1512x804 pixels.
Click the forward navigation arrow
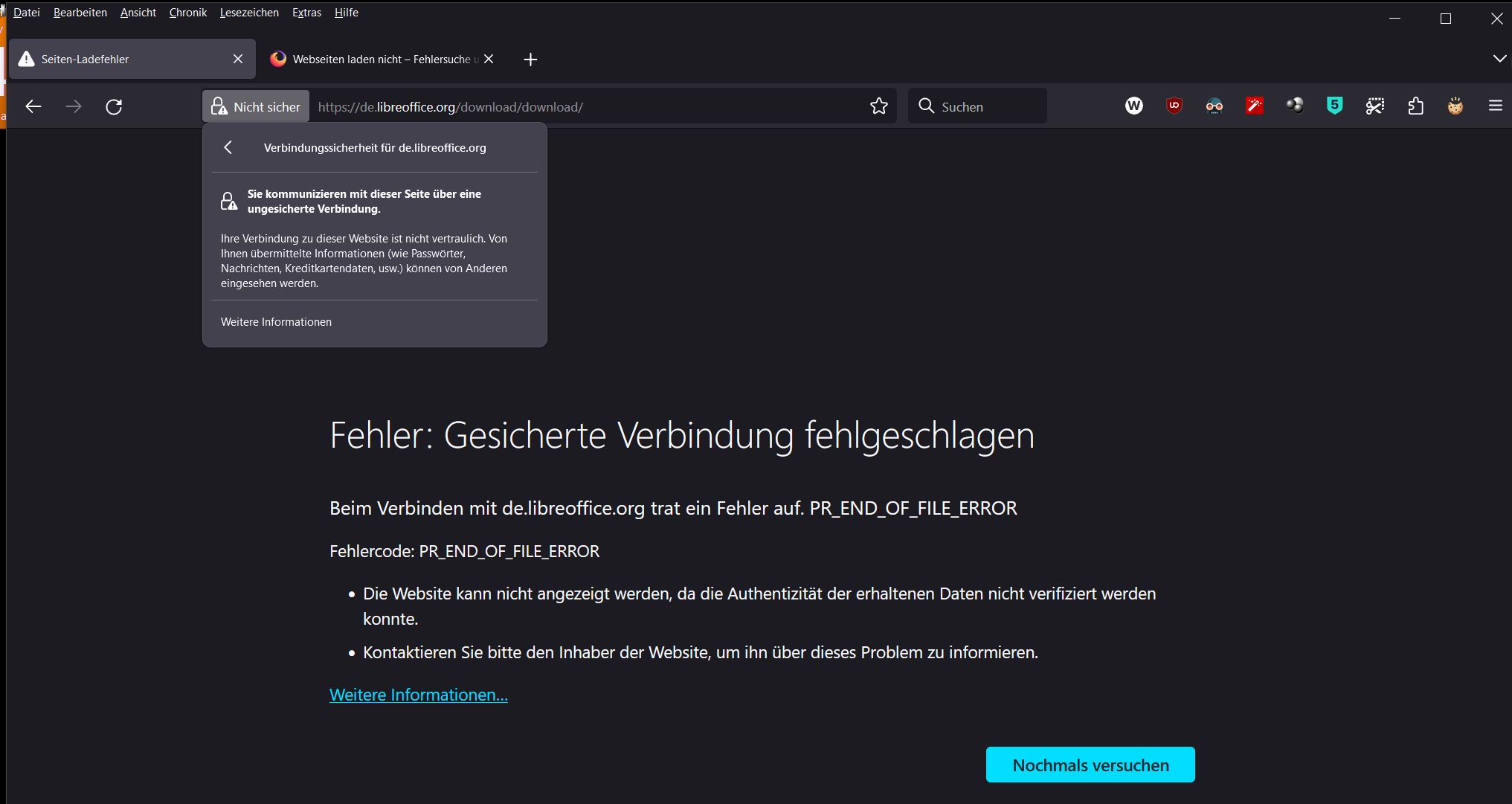pyautogui.click(x=74, y=106)
